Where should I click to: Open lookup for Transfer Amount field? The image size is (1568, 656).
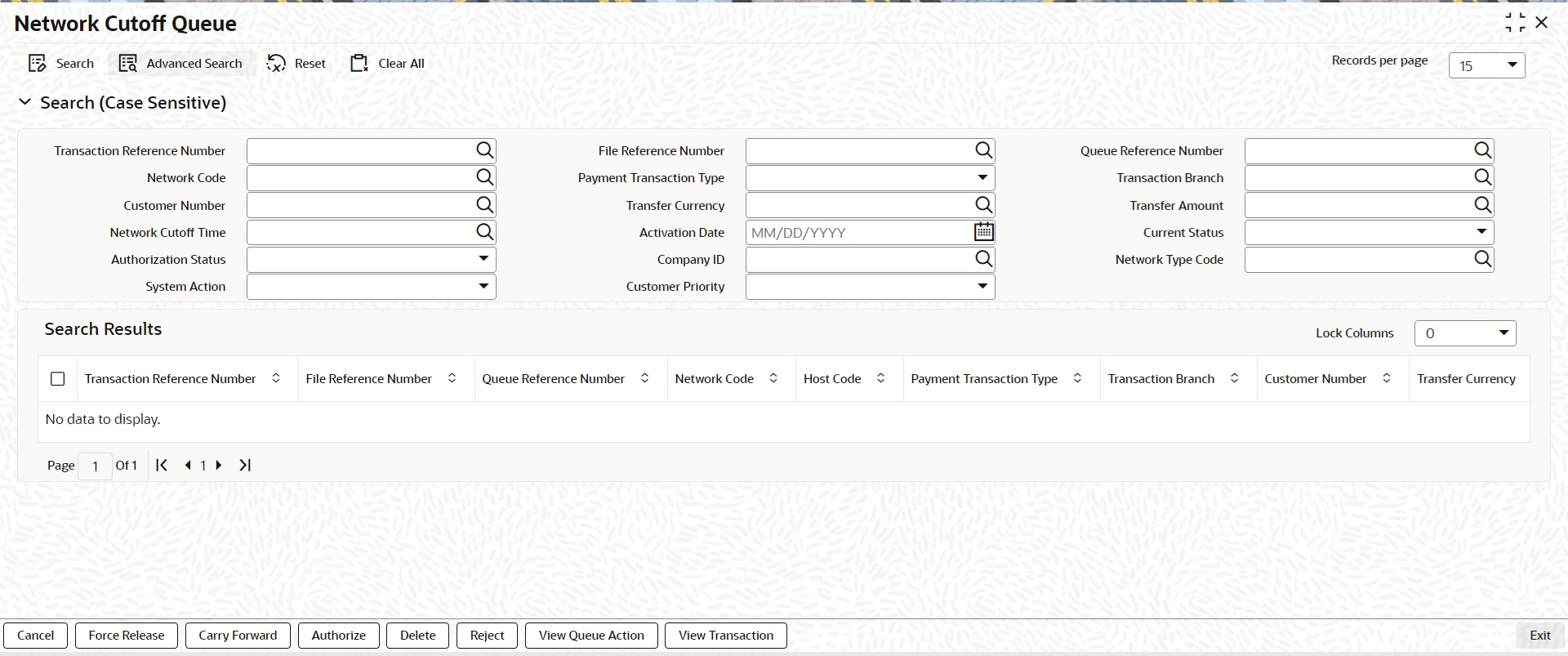coord(1482,205)
